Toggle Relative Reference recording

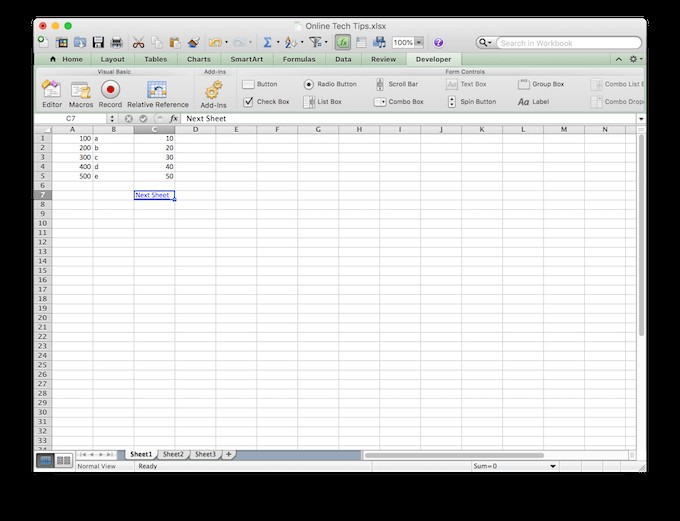tap(157, 94)
